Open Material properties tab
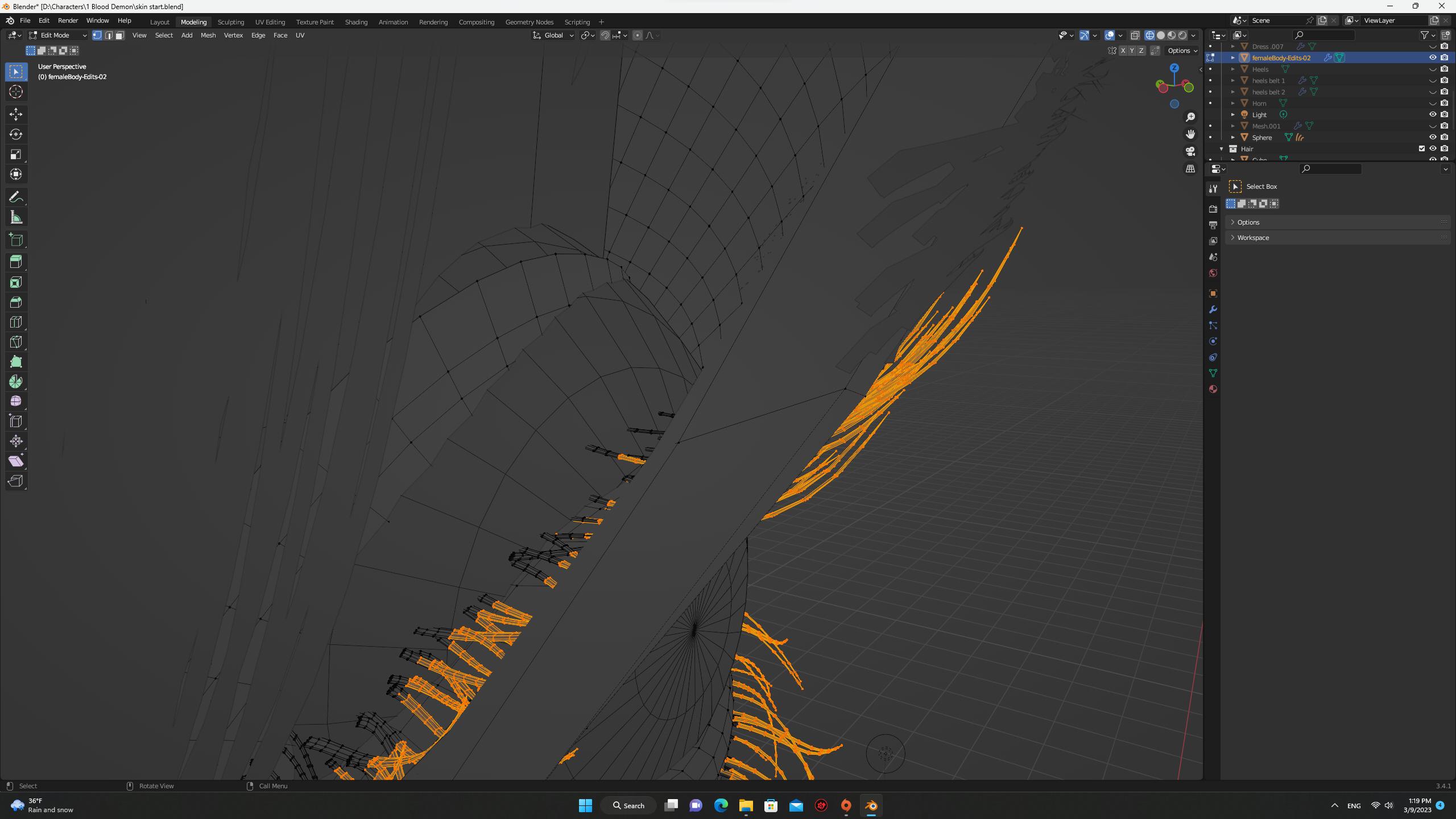This screenshot has height=819, width=1456. pos(1213,389)
